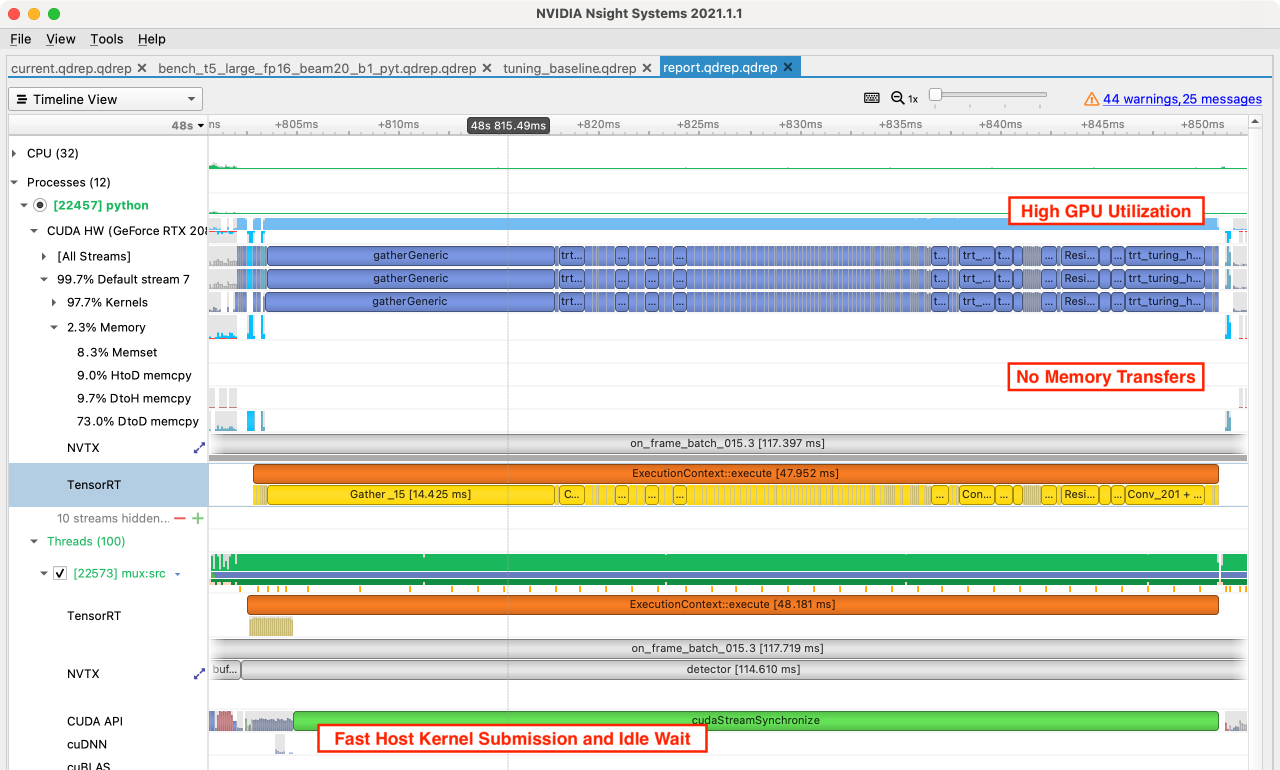The height and width of the screenshot is (770, 1280).
Task: Select the report.qdrep.qdrep tab
Action: (x=720, y=68)
